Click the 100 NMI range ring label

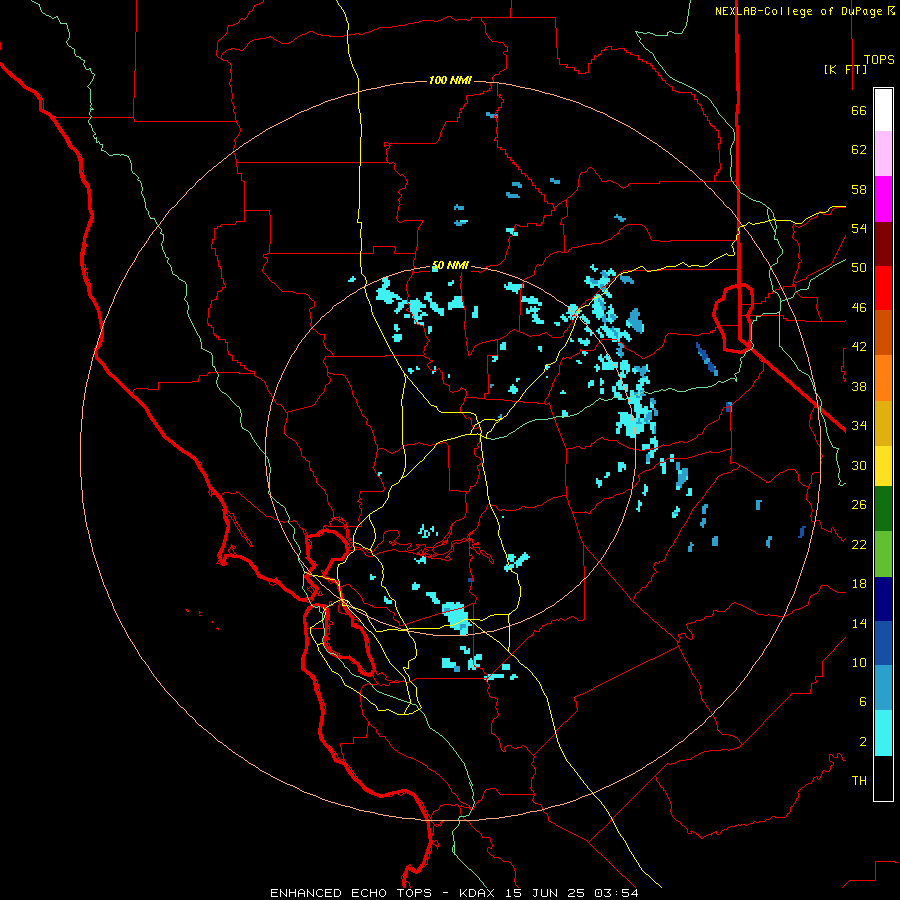[450, 80]
